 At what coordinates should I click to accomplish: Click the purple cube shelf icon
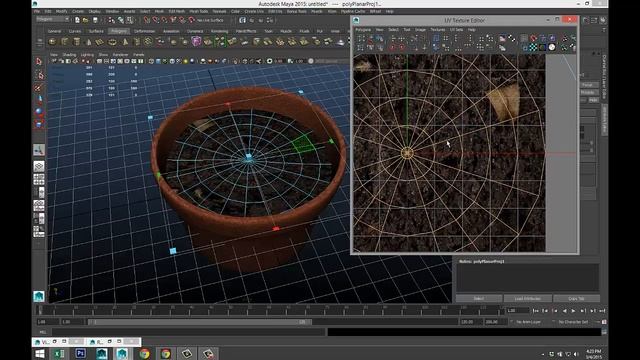pyautogui.click(x=196, y=42)
